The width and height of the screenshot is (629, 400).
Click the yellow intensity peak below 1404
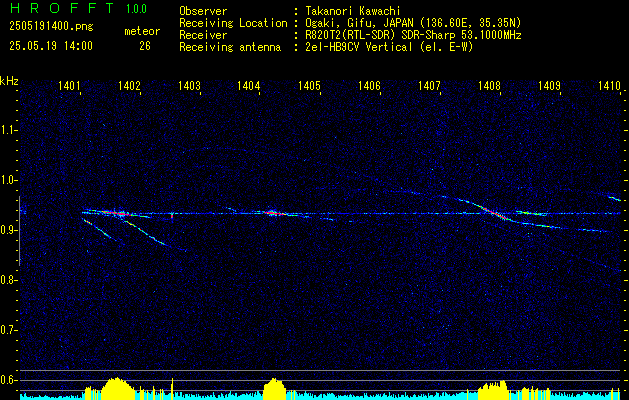[x=274, y=388]
